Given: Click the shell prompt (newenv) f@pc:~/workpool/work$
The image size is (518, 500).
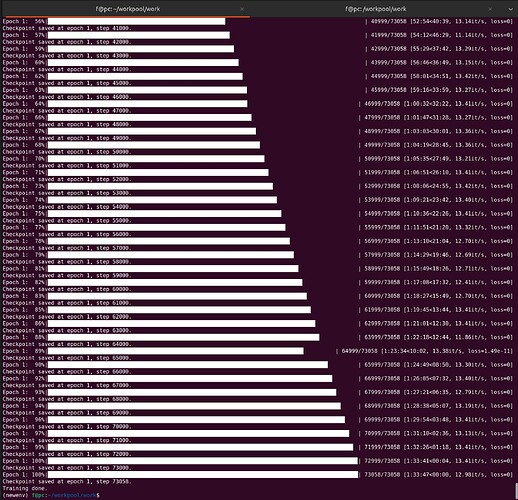Looking at the screenshot, I should [51, 495].
